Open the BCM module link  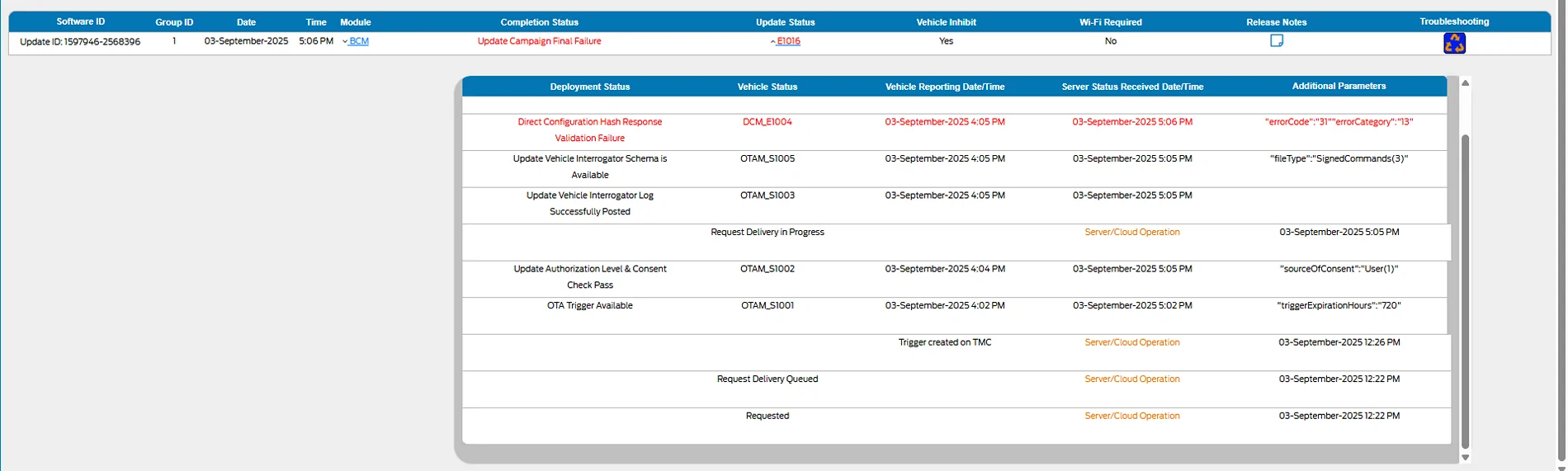pyautogui.click(x=359, y=41)
